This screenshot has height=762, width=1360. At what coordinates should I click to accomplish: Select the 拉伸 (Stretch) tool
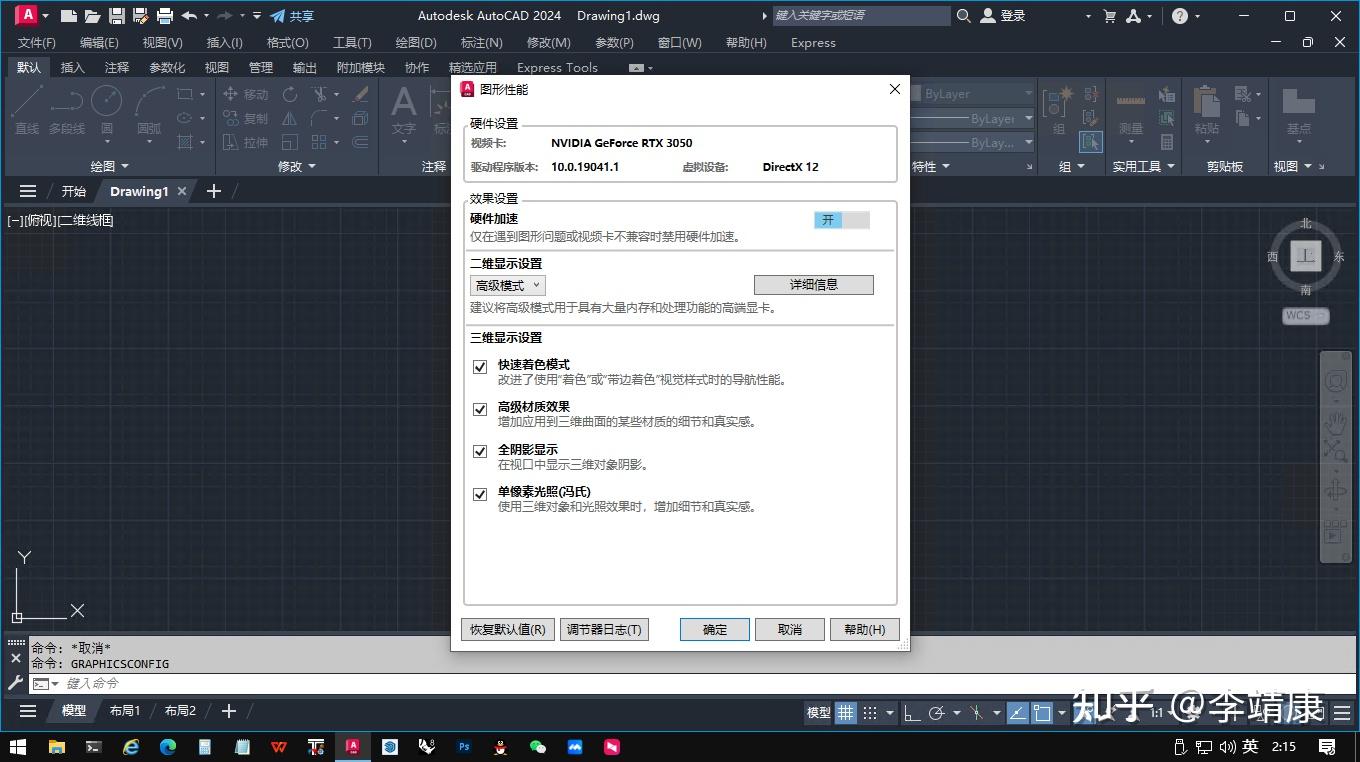(x=247, y=142)
